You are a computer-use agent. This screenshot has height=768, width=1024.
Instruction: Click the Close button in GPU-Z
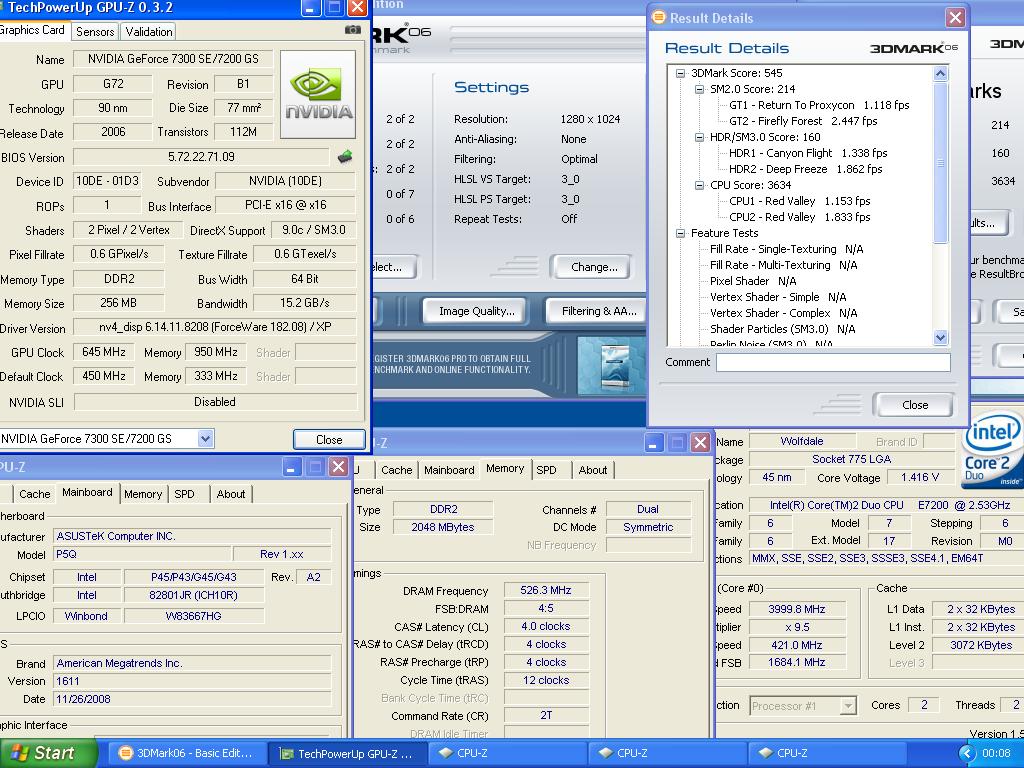click(328, 440)
